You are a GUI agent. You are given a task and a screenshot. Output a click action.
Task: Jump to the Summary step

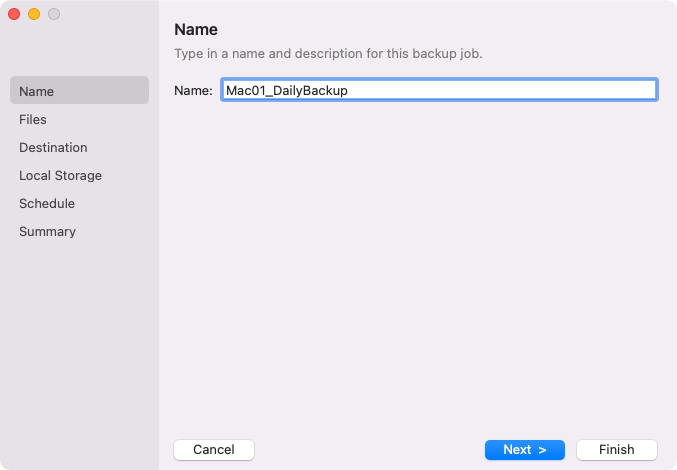(x=47, y=231)
